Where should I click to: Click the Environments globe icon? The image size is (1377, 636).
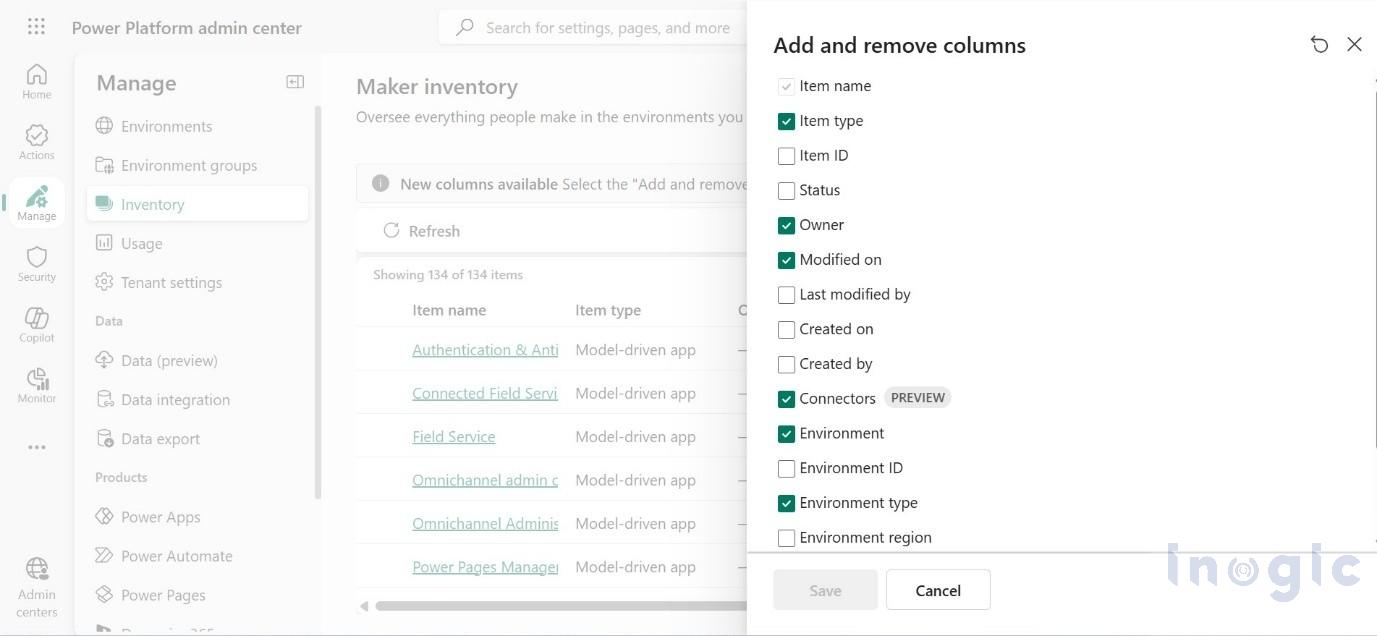104,126
